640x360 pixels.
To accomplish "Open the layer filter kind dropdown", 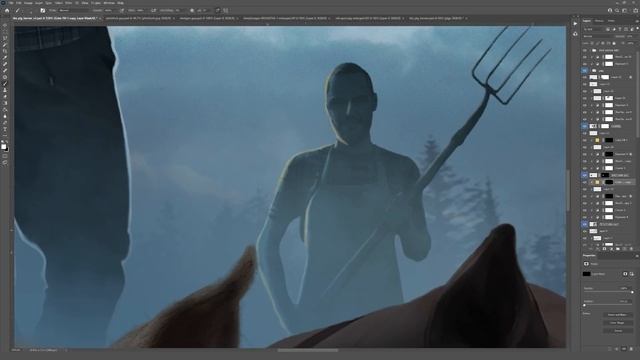I will click(593, 29).
